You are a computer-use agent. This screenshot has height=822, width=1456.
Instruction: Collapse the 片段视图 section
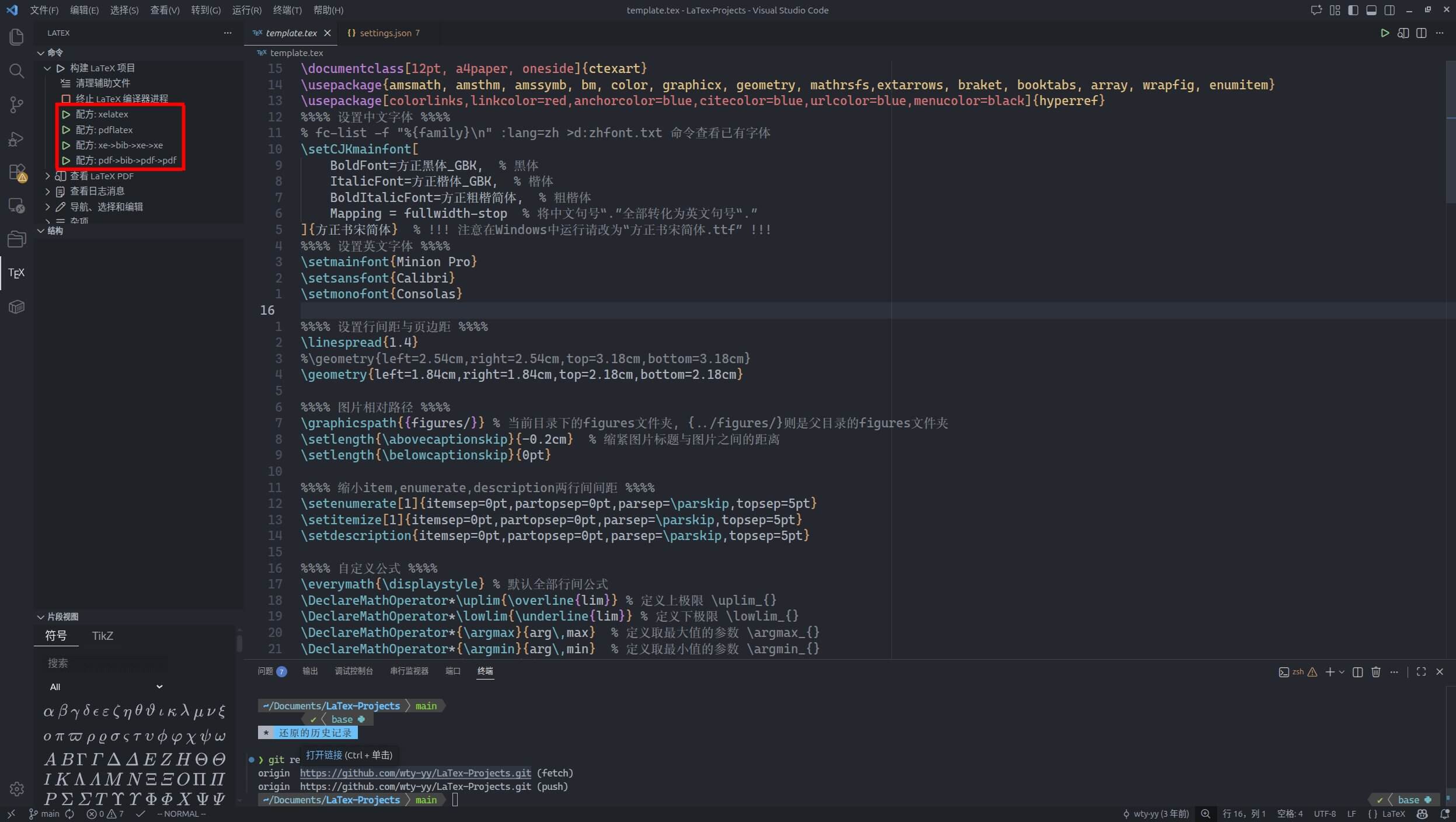(x=41, y=616)
